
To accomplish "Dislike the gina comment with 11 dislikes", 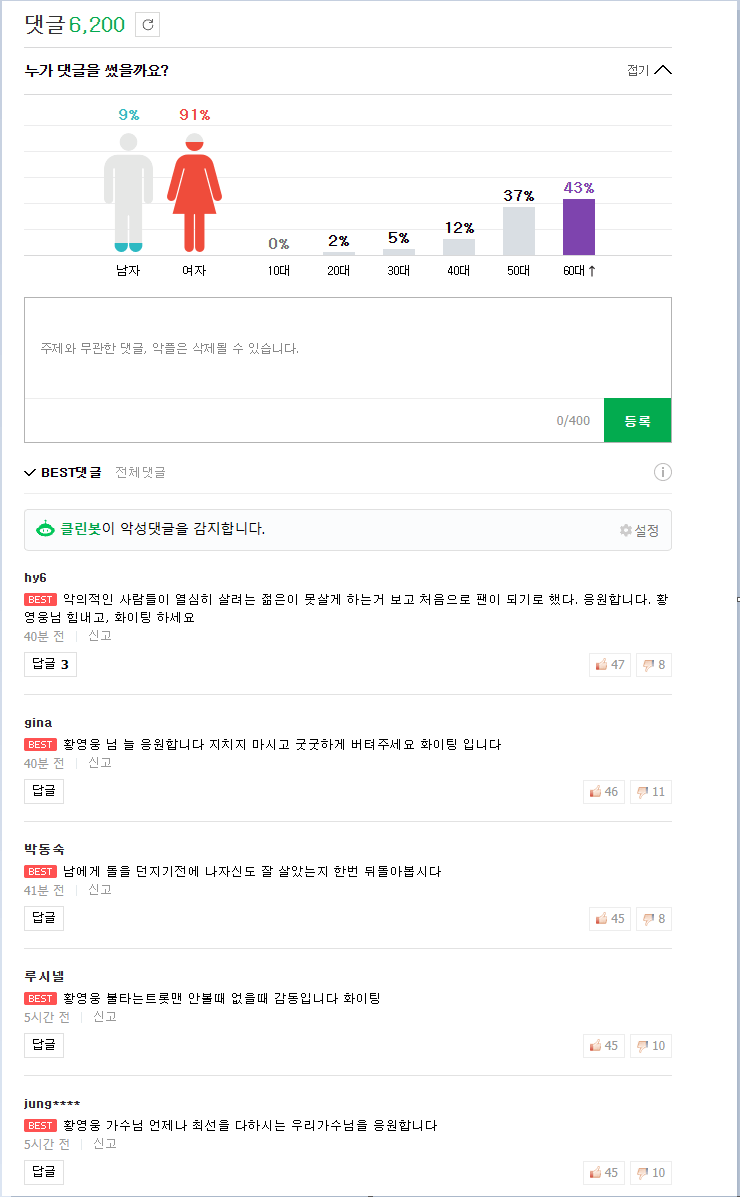I will pyautogui.click(x=651, y=792).
